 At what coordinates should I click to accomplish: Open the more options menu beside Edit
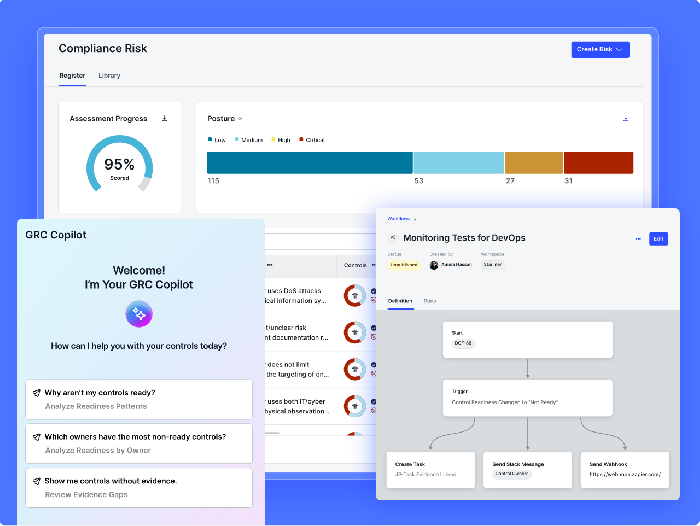tap(638, 239)
